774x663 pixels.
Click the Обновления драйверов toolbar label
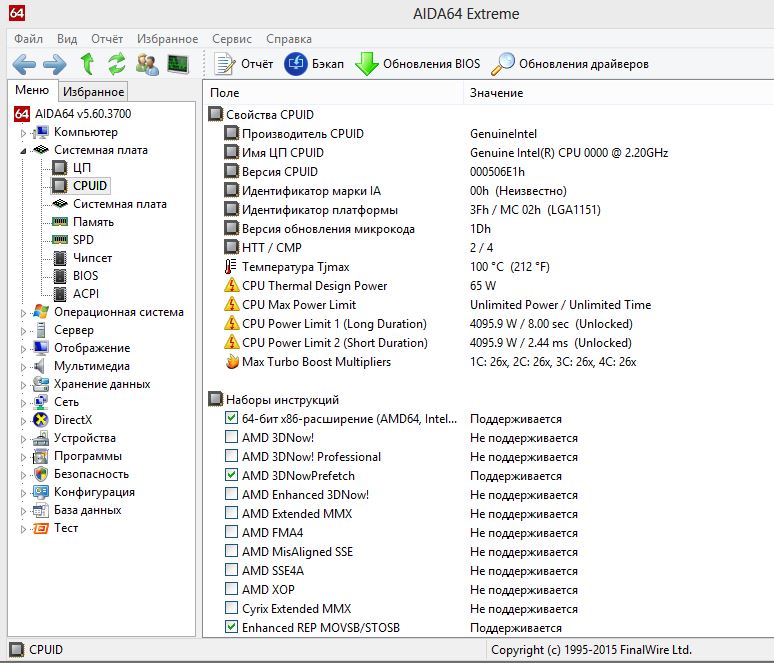[583, 64]
